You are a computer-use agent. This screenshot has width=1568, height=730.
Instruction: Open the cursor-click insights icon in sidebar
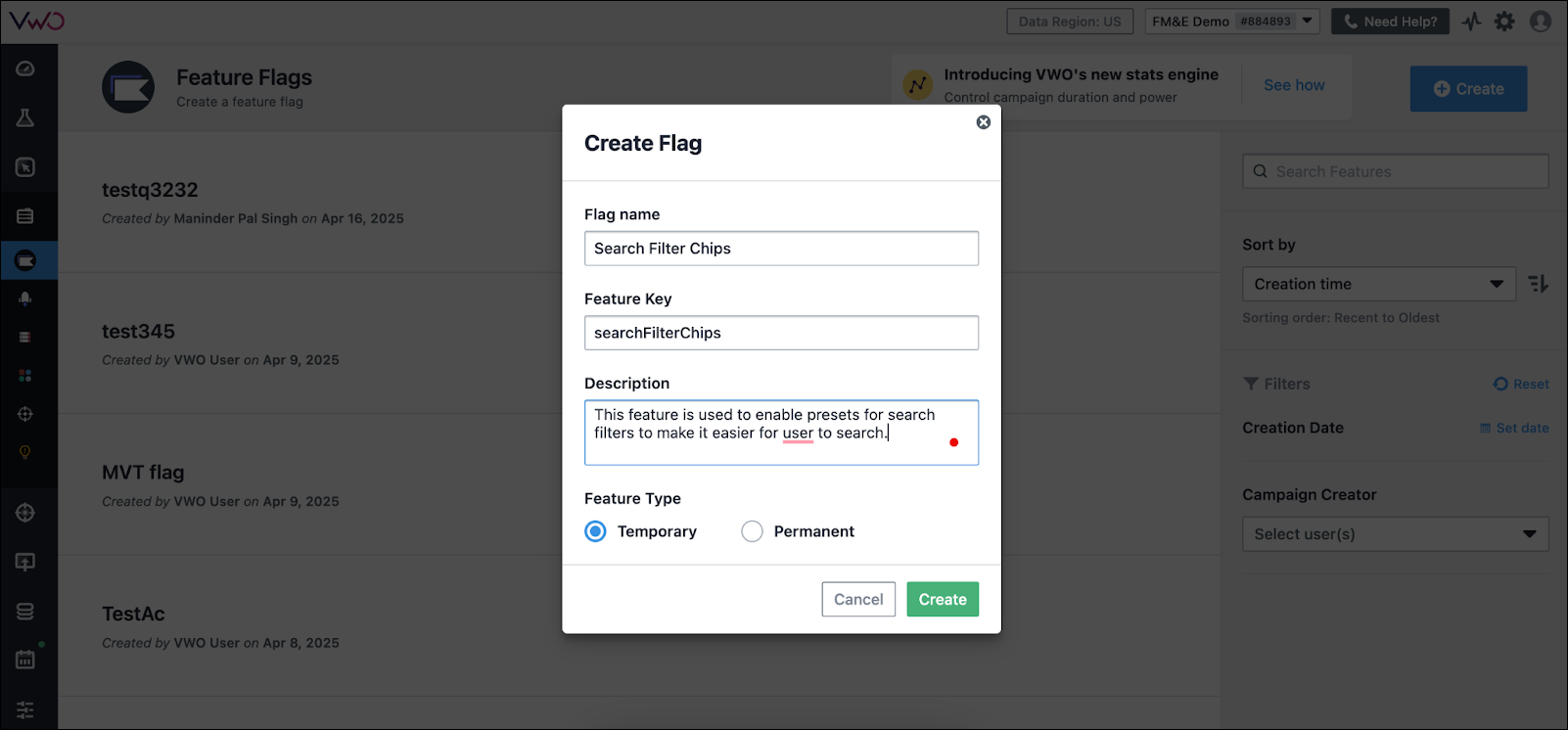(x=25, y=167)
